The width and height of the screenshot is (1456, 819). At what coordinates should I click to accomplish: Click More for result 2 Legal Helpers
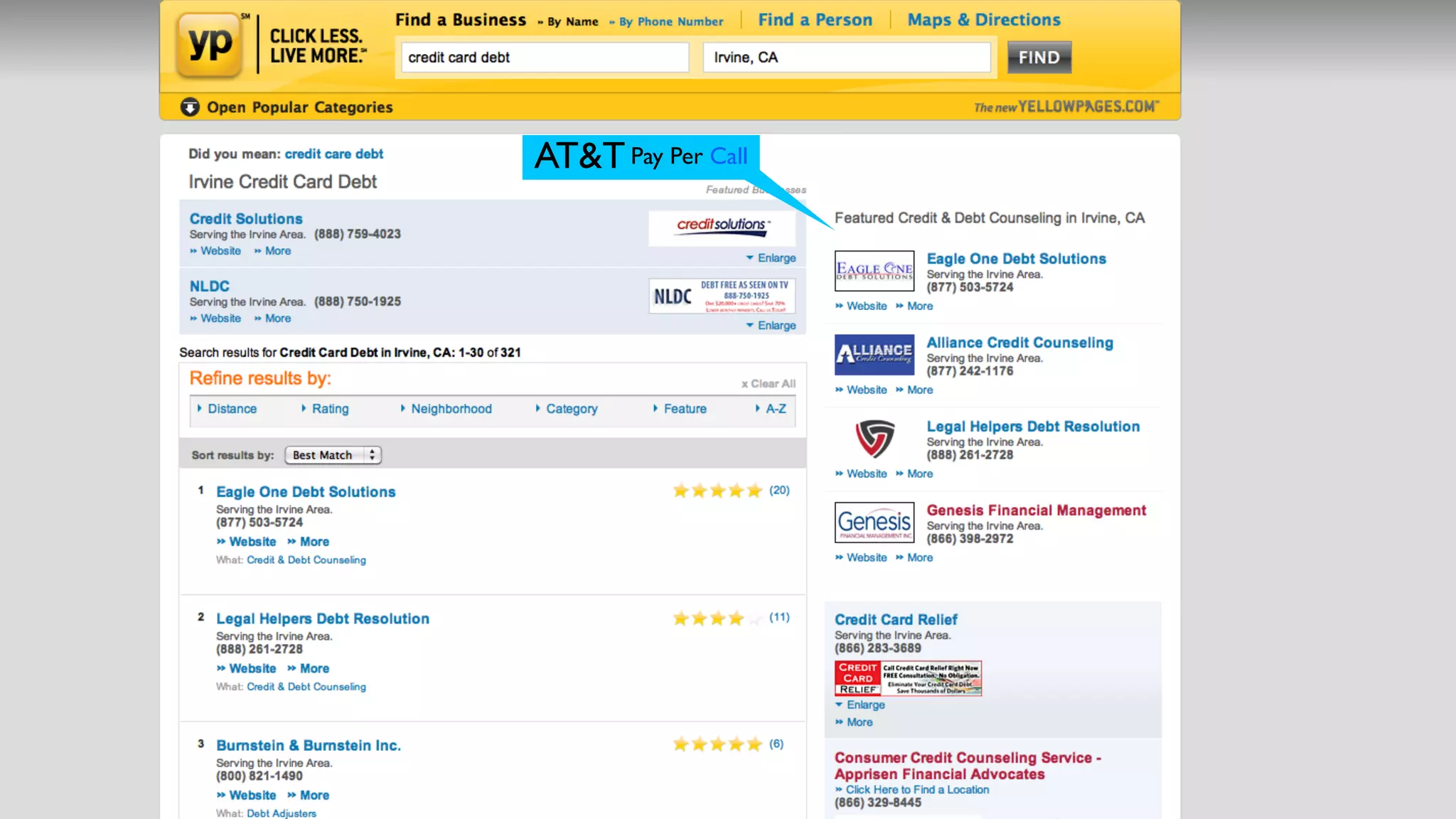pyautogui.click(x=314, y=669)
